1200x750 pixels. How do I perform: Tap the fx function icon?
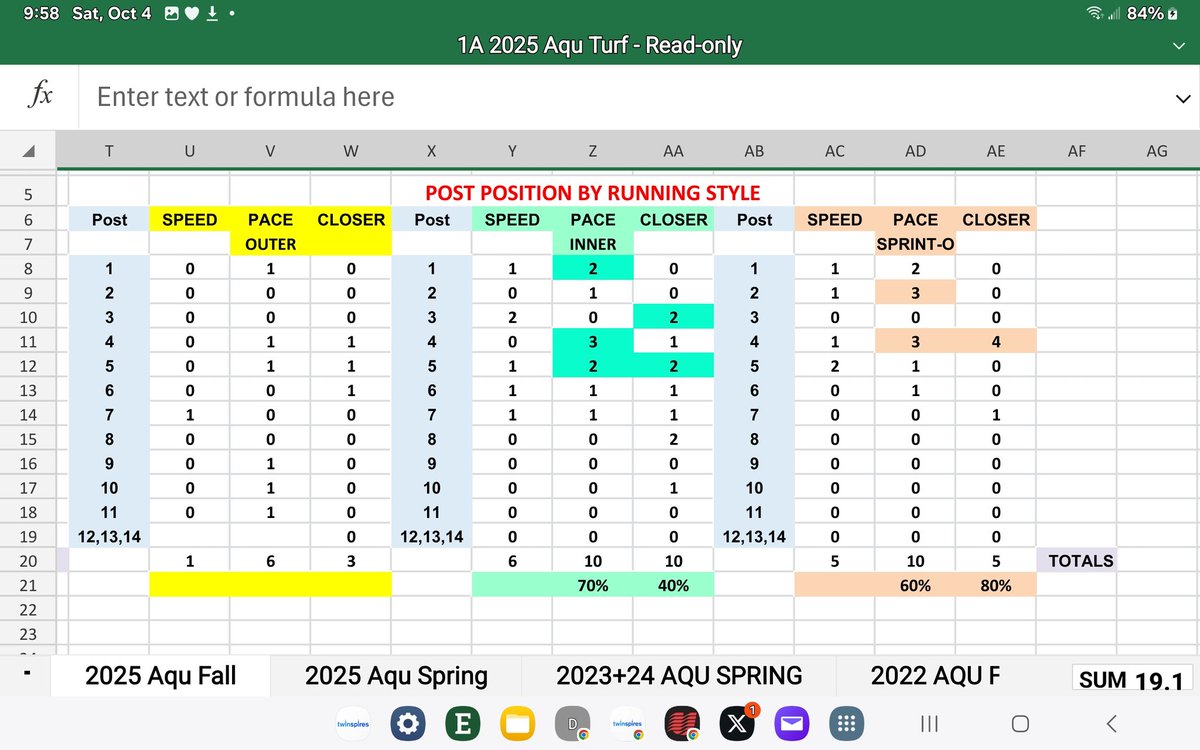pos(40,96)
